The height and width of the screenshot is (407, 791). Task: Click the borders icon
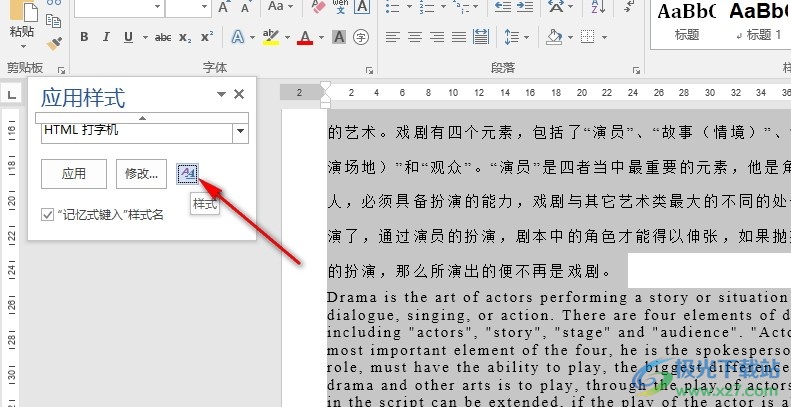click(588, 37)
